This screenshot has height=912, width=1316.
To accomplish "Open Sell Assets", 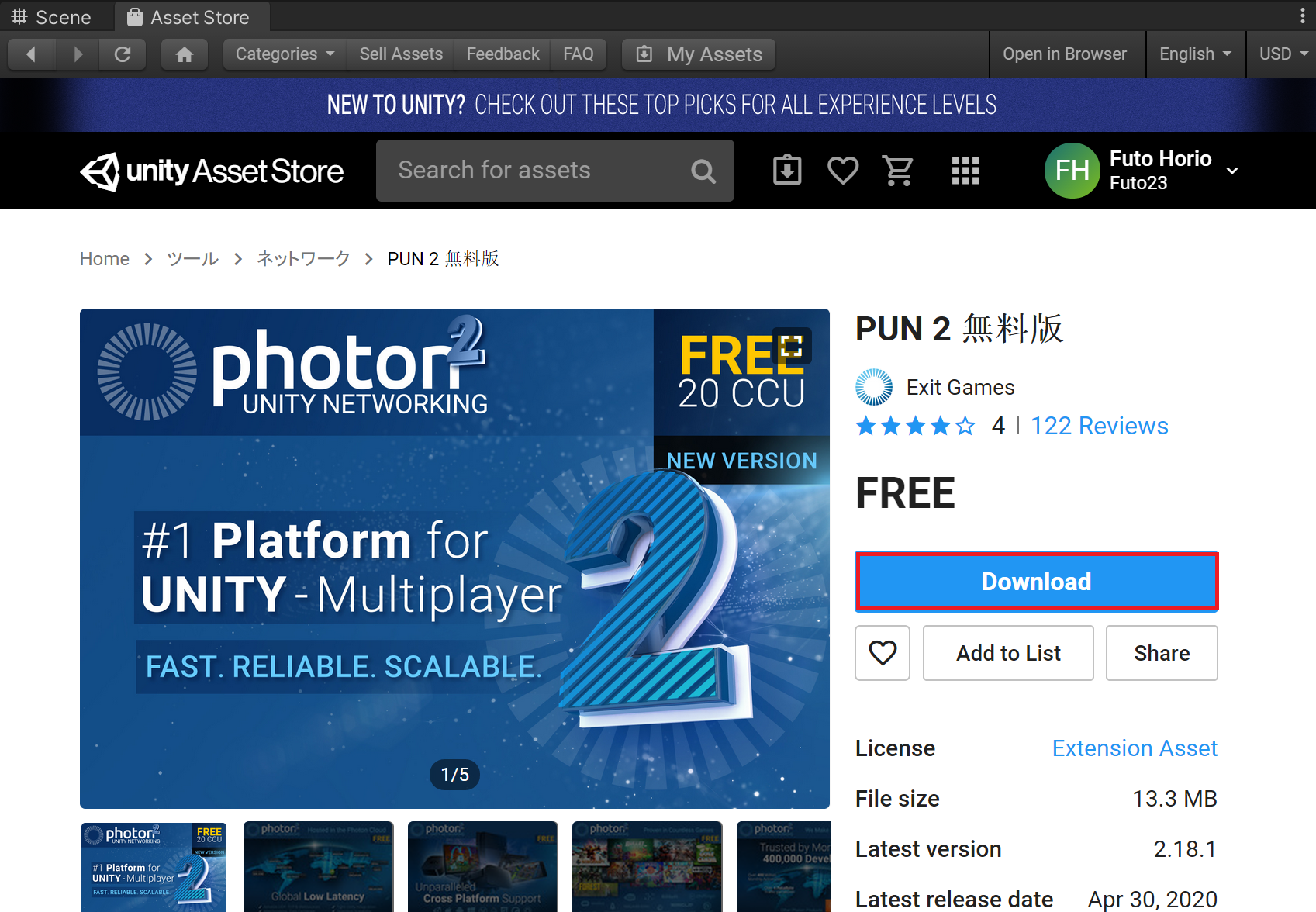I will 401,54.
